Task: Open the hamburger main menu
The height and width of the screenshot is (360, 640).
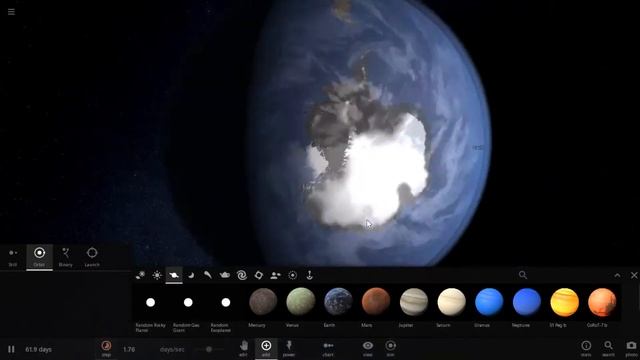Action: 11,12
